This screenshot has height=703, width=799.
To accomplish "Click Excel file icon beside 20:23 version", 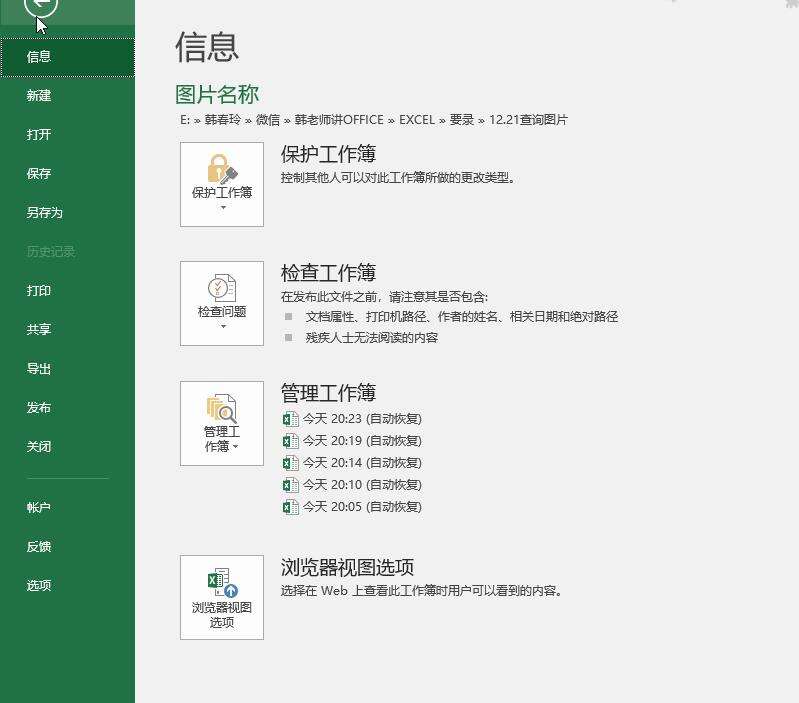I will 290,419.
